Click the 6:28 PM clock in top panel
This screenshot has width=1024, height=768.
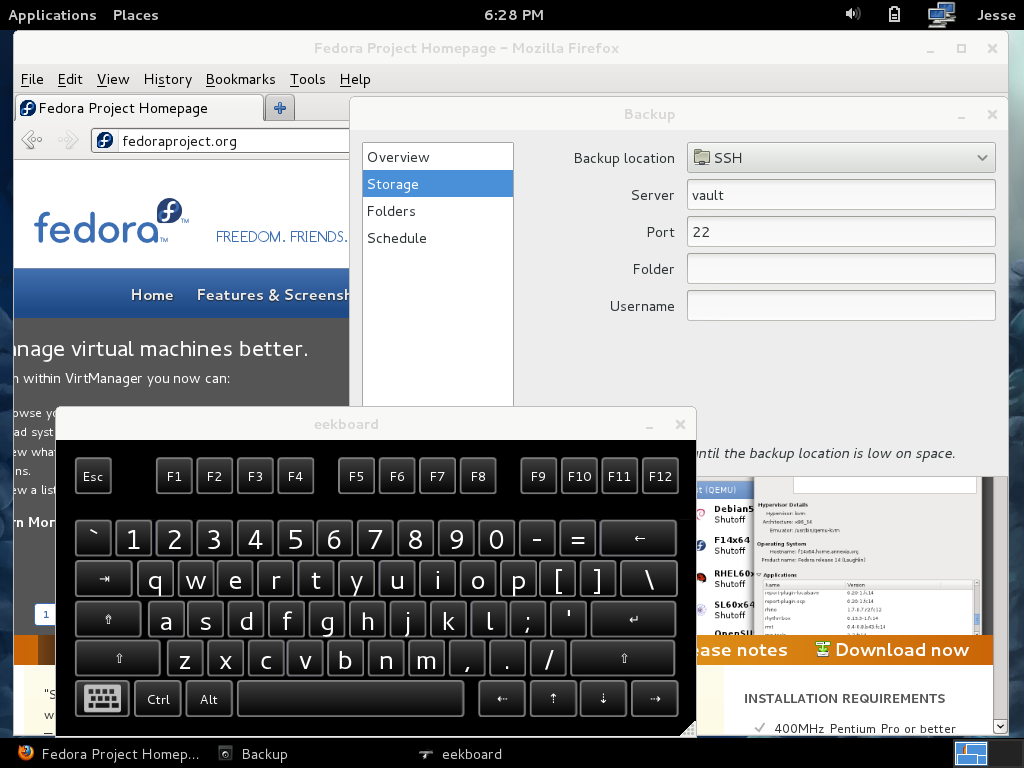[514, 14]
